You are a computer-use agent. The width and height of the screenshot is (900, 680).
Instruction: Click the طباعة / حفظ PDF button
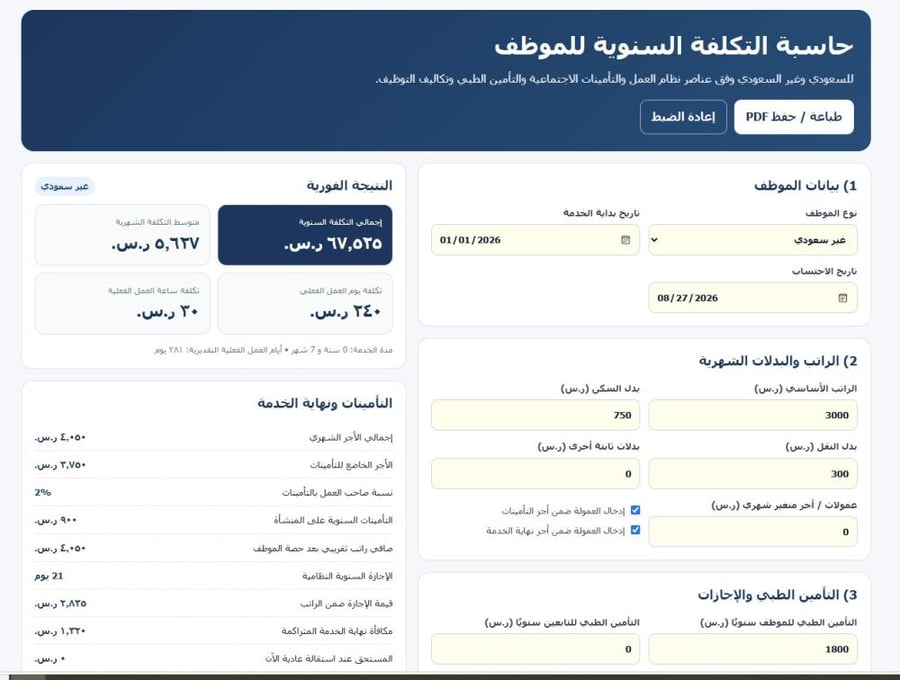tap(794, 117)
